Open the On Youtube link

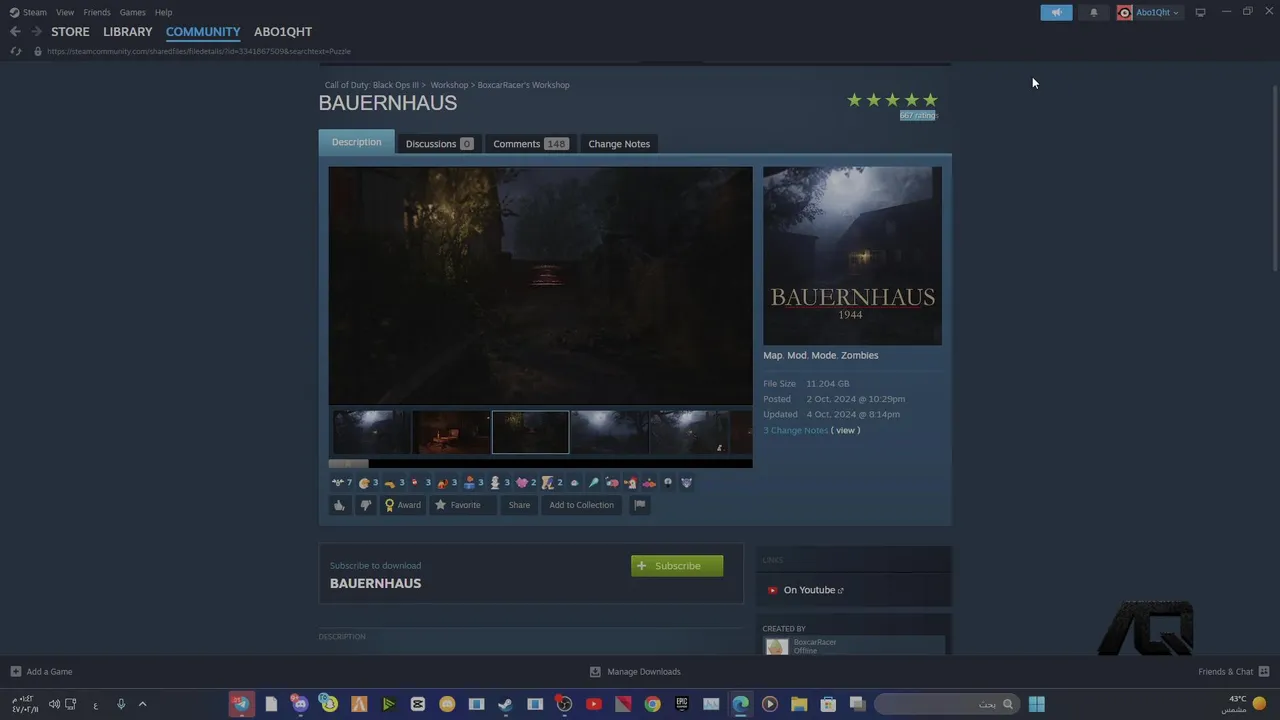[x=813, y=590]
